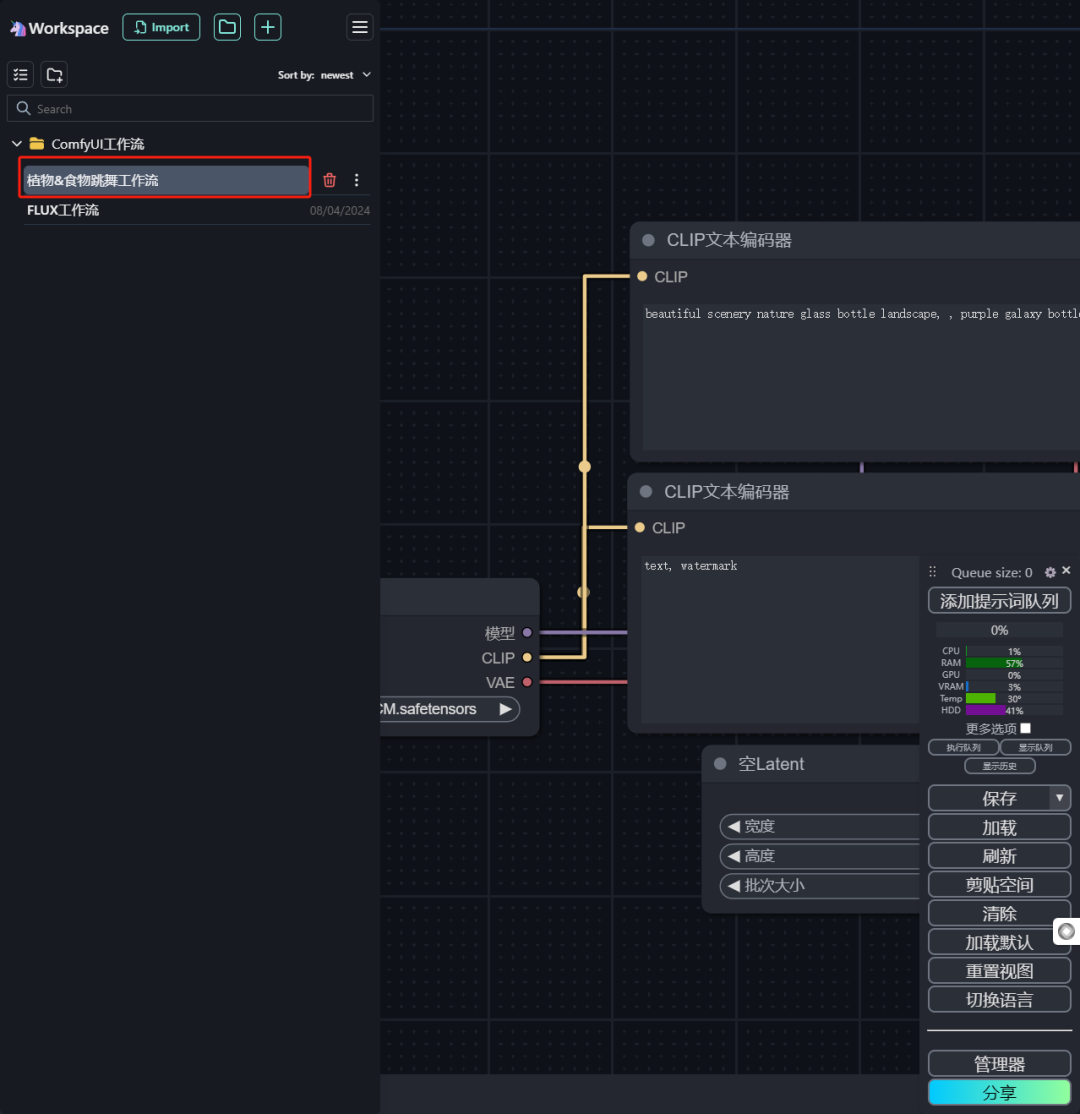Viewport: 1080px width, 1114px height.
Task: Click 添加提示词队列 button
Action: coord(999,601)
